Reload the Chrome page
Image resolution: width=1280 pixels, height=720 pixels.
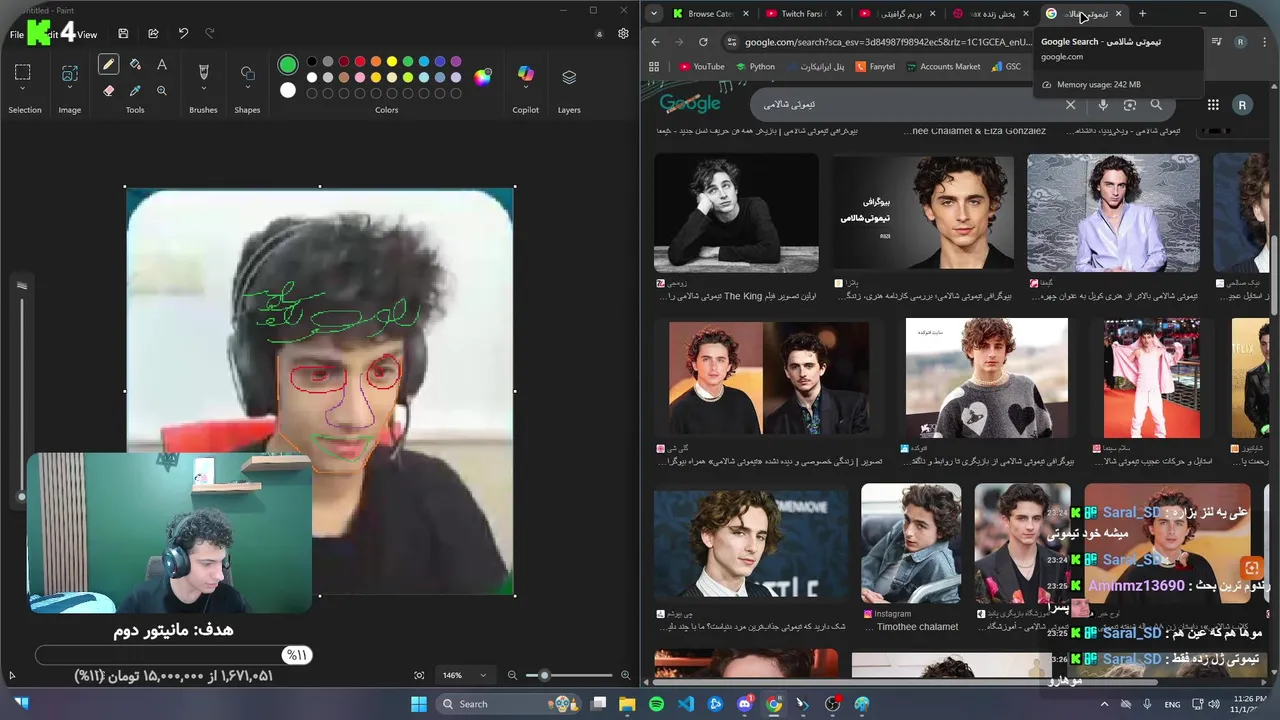[x=703, y=42]
